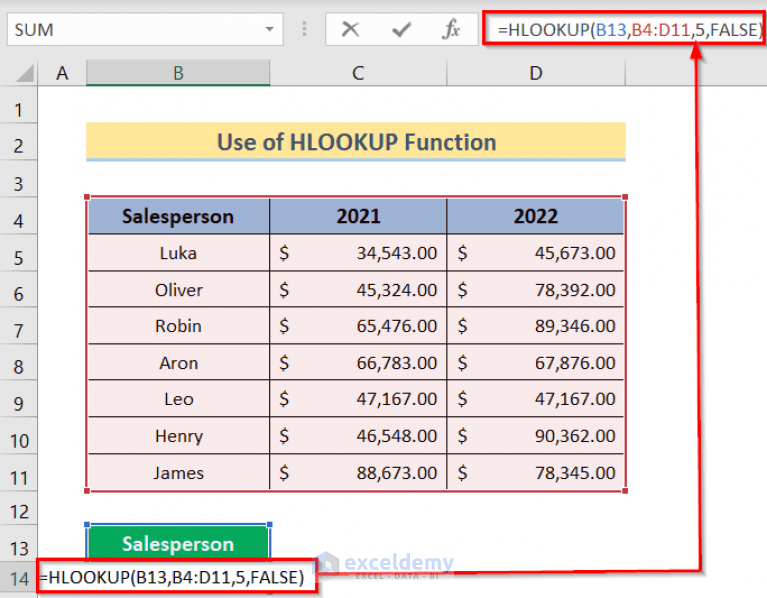Select all cells with the corner triangle
The width and height of the screenshot is (767, 598).
point(24,73)
